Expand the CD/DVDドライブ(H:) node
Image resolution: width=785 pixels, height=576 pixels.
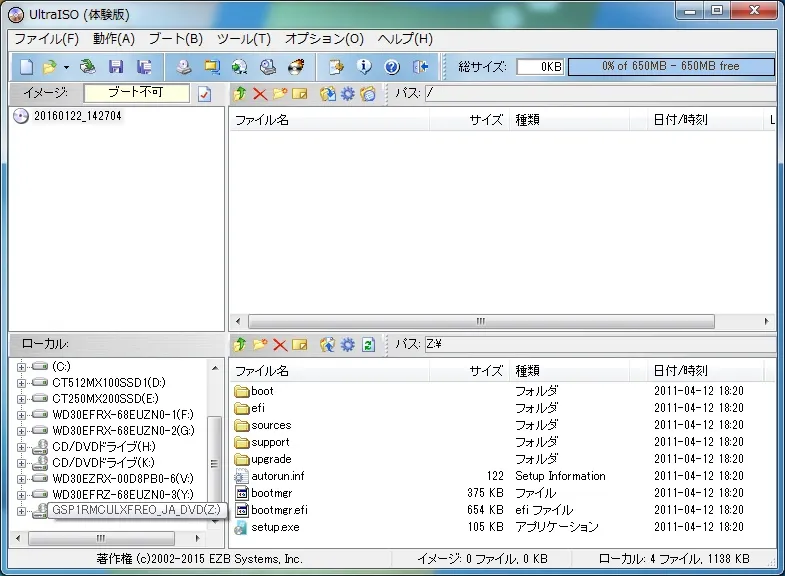point(21,447)
